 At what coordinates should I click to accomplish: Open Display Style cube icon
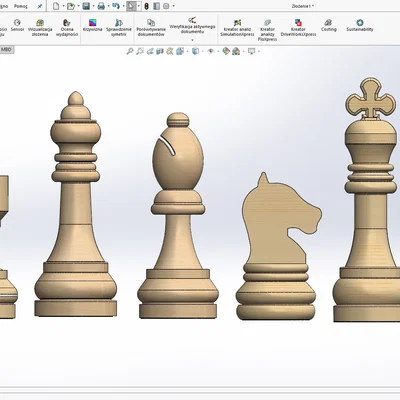[196, 51]
